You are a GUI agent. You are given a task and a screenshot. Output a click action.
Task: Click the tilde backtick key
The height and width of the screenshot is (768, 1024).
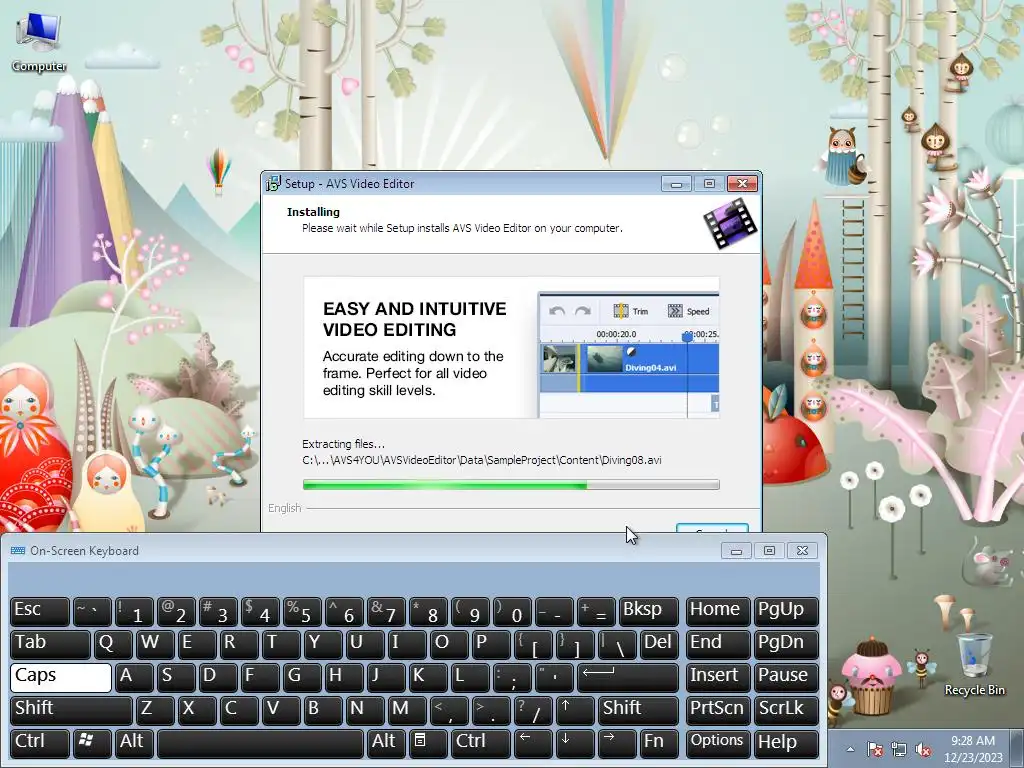(93, 612)
